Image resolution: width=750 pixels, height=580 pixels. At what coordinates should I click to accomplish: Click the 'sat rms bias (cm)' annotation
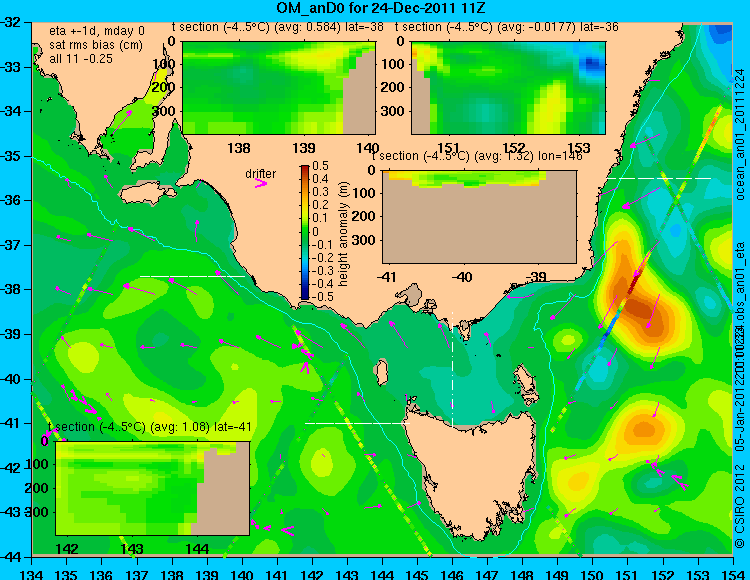point(96,45)
